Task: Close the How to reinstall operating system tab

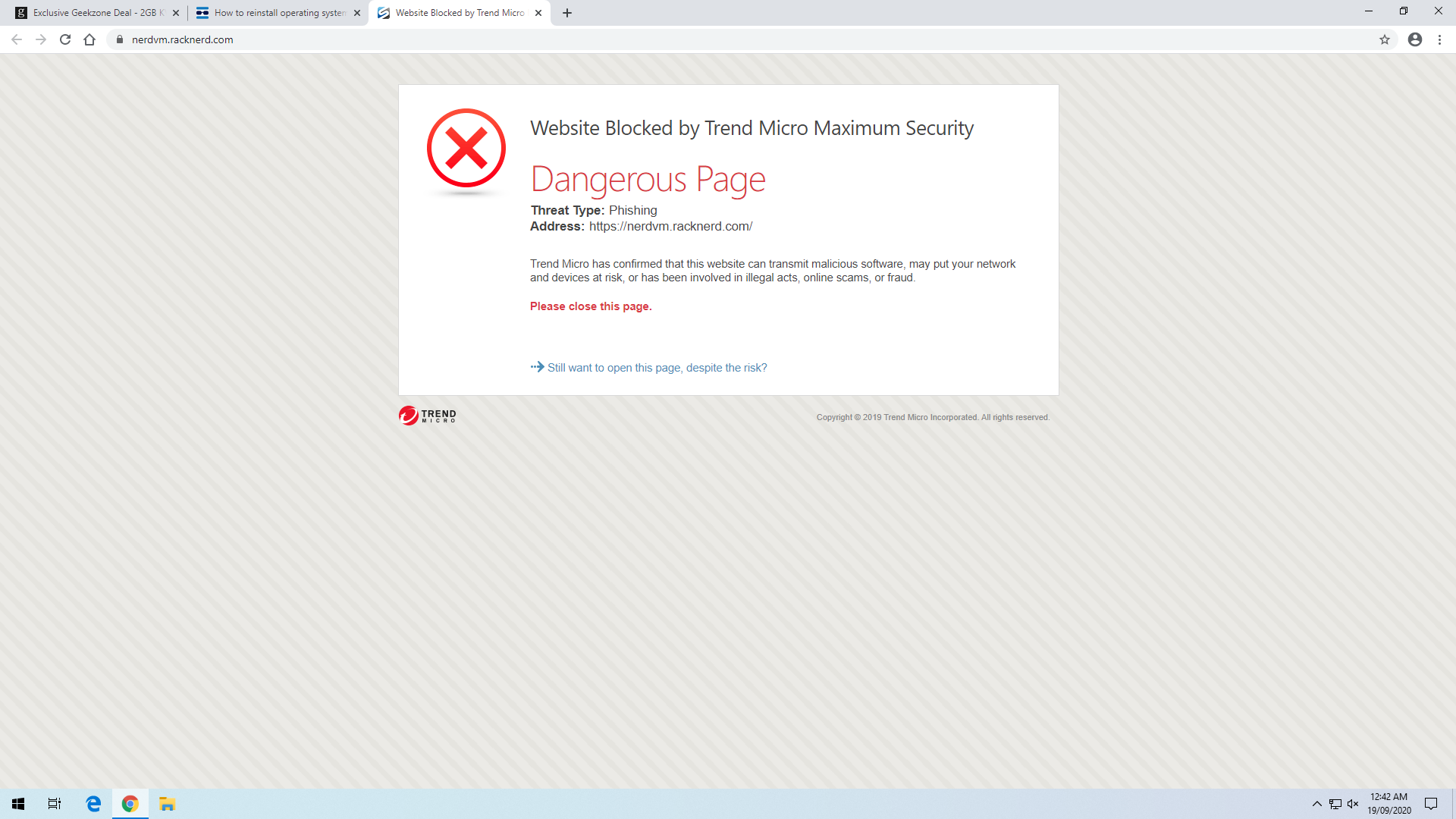Action: tap(357, 13)
